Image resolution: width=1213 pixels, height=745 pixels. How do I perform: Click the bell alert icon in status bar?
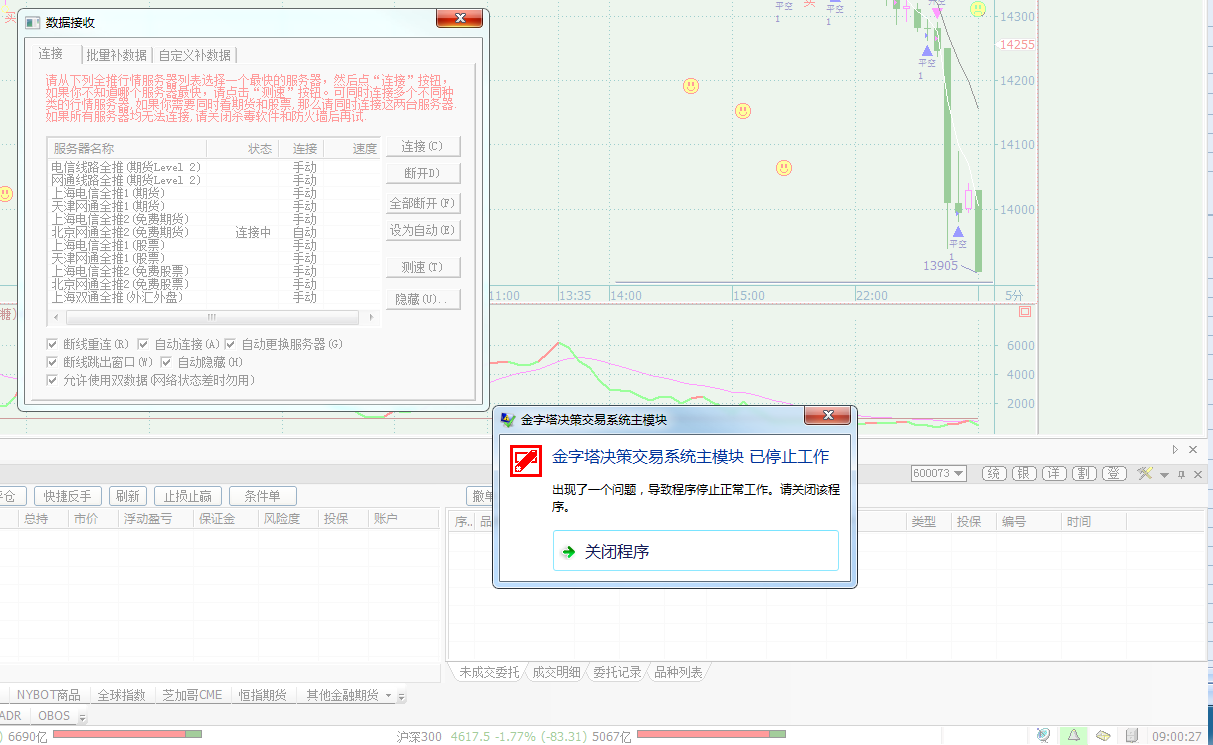(1073, 736)
